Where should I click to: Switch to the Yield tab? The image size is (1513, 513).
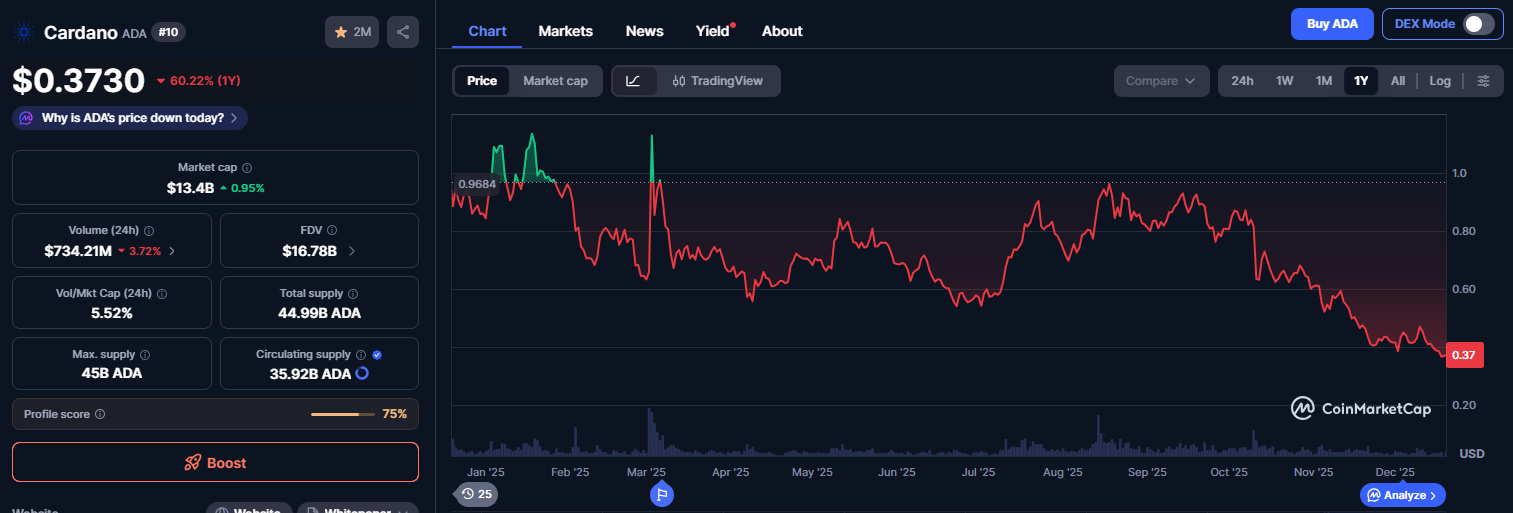[712, 31]
